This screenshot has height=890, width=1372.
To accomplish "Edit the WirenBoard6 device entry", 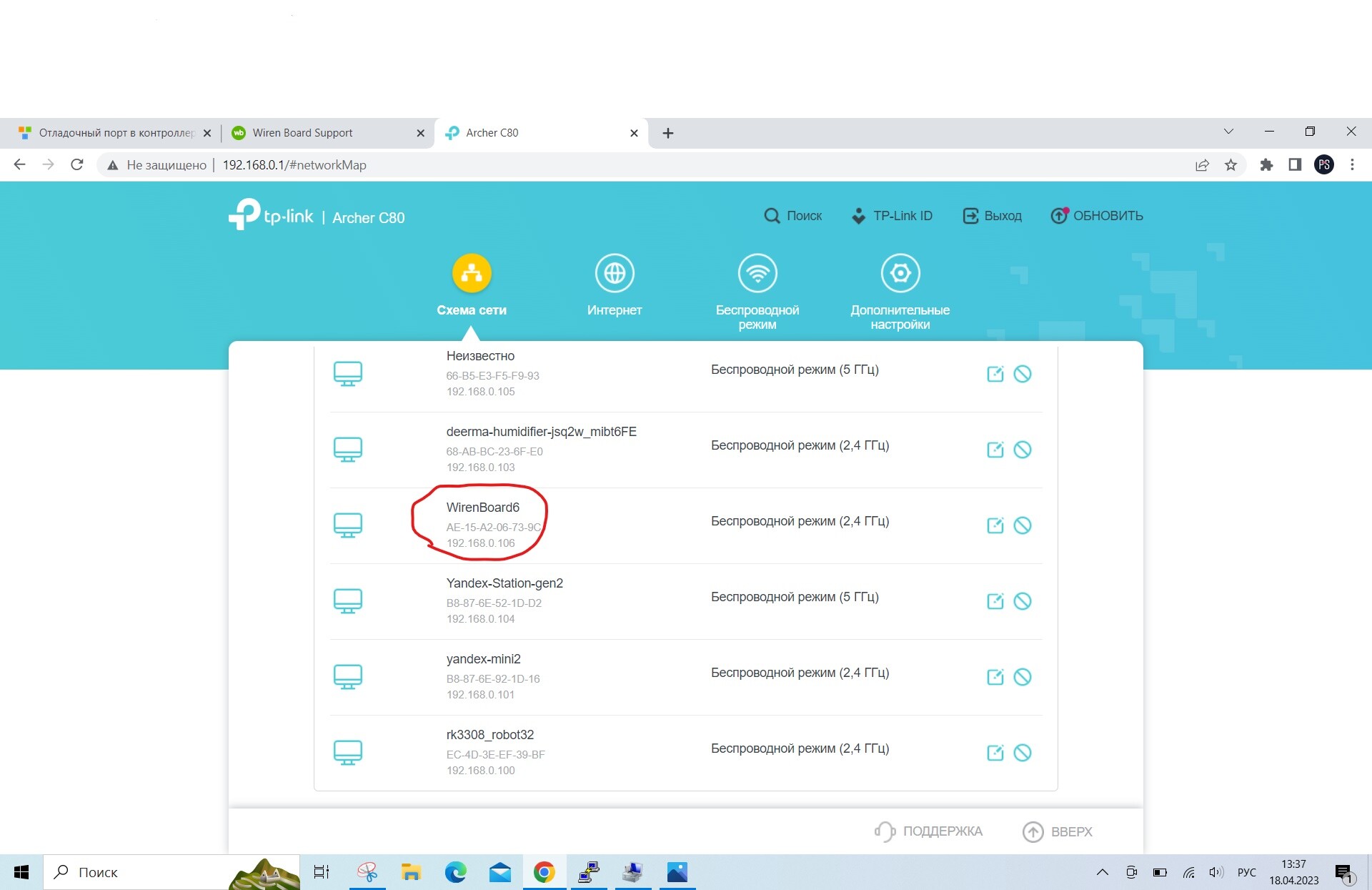I will [x=995, y=525].
